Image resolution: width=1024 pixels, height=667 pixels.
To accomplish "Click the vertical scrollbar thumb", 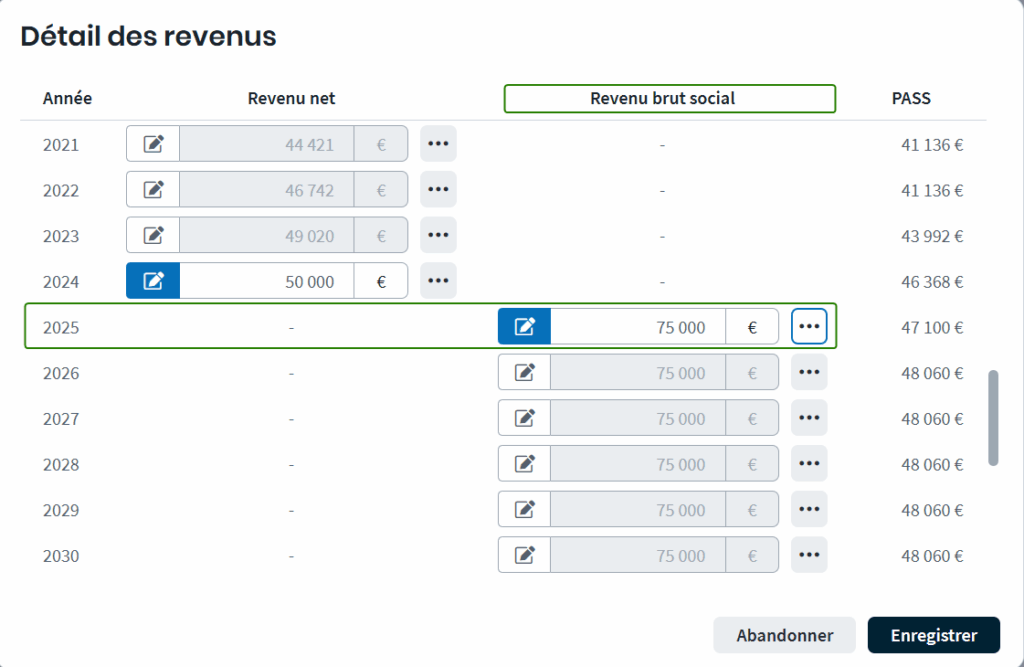I will [x=993, y=417].
